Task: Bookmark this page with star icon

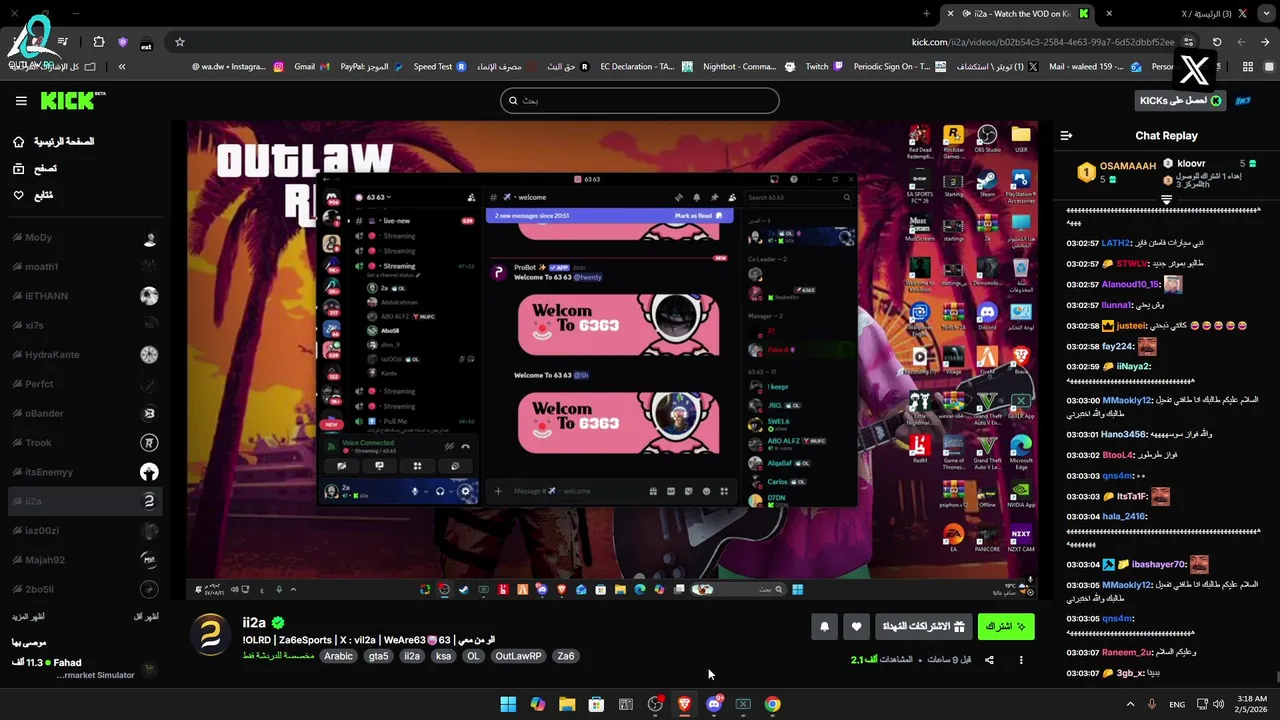Action: tap(180, 42)
